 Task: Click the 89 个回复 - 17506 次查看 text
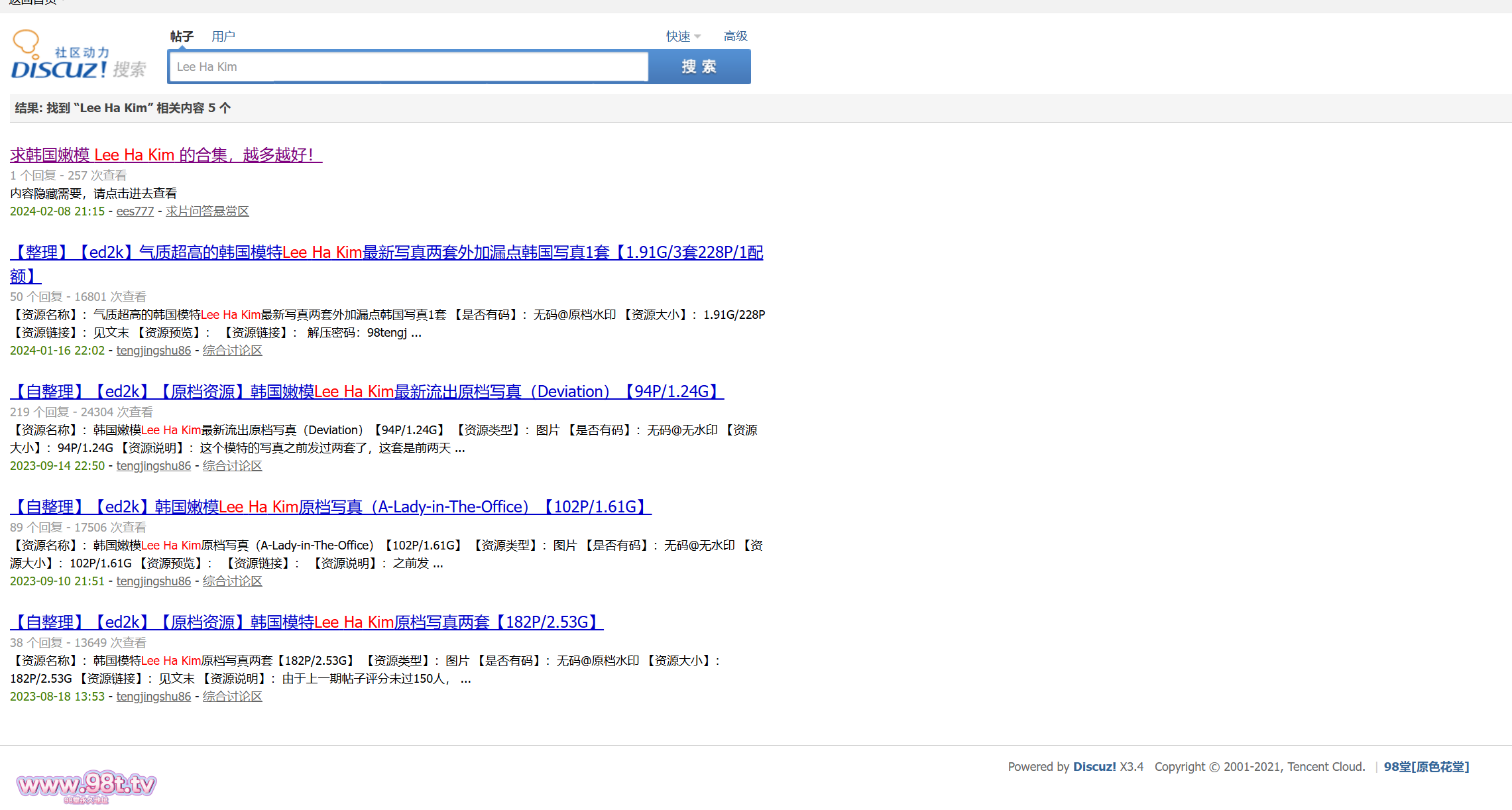[78, 527]
